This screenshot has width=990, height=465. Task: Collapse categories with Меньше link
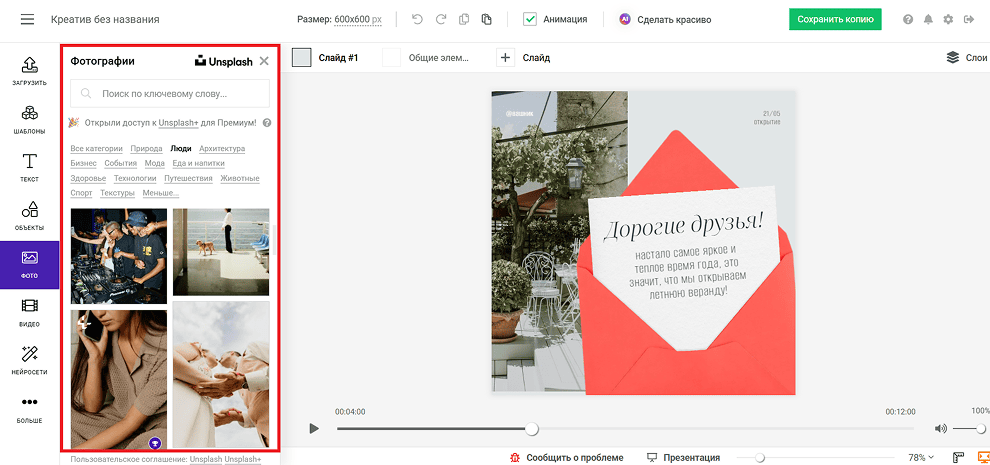pos(160,193)
